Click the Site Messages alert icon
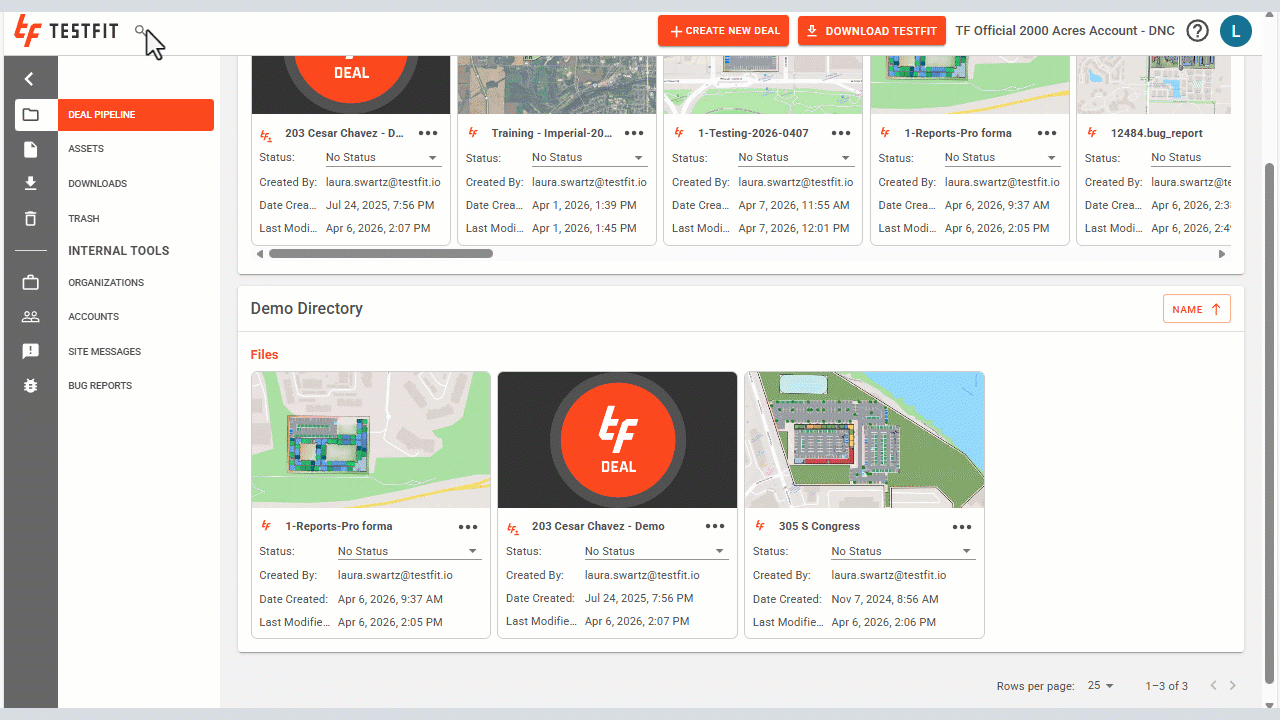Screen dimensions: 1280x720 30,352
